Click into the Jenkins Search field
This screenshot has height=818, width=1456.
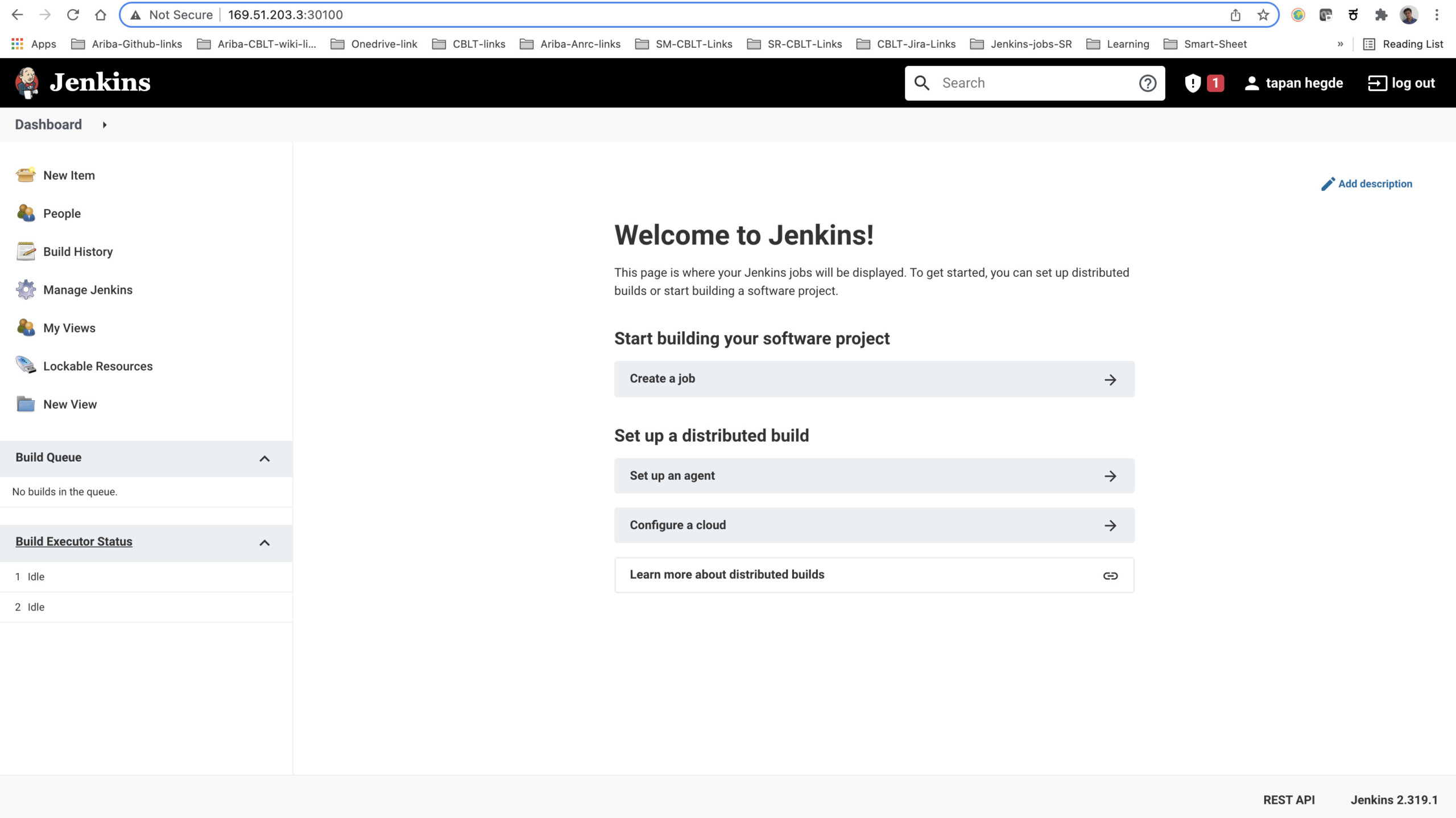pos(1035,83)
